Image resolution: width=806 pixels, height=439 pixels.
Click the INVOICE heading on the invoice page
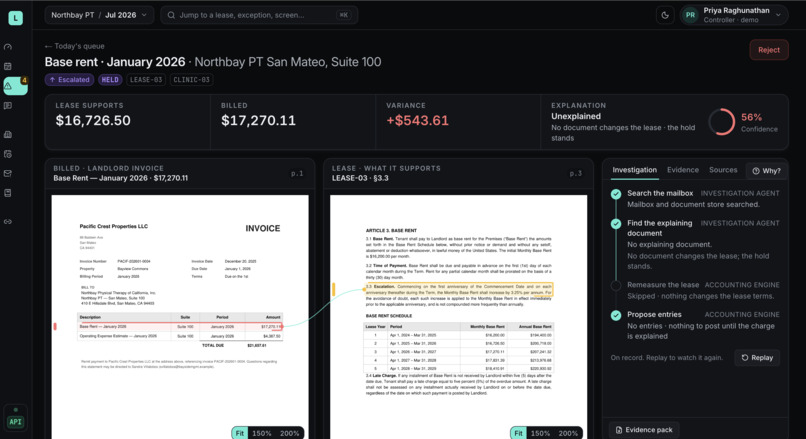[263, 229]
